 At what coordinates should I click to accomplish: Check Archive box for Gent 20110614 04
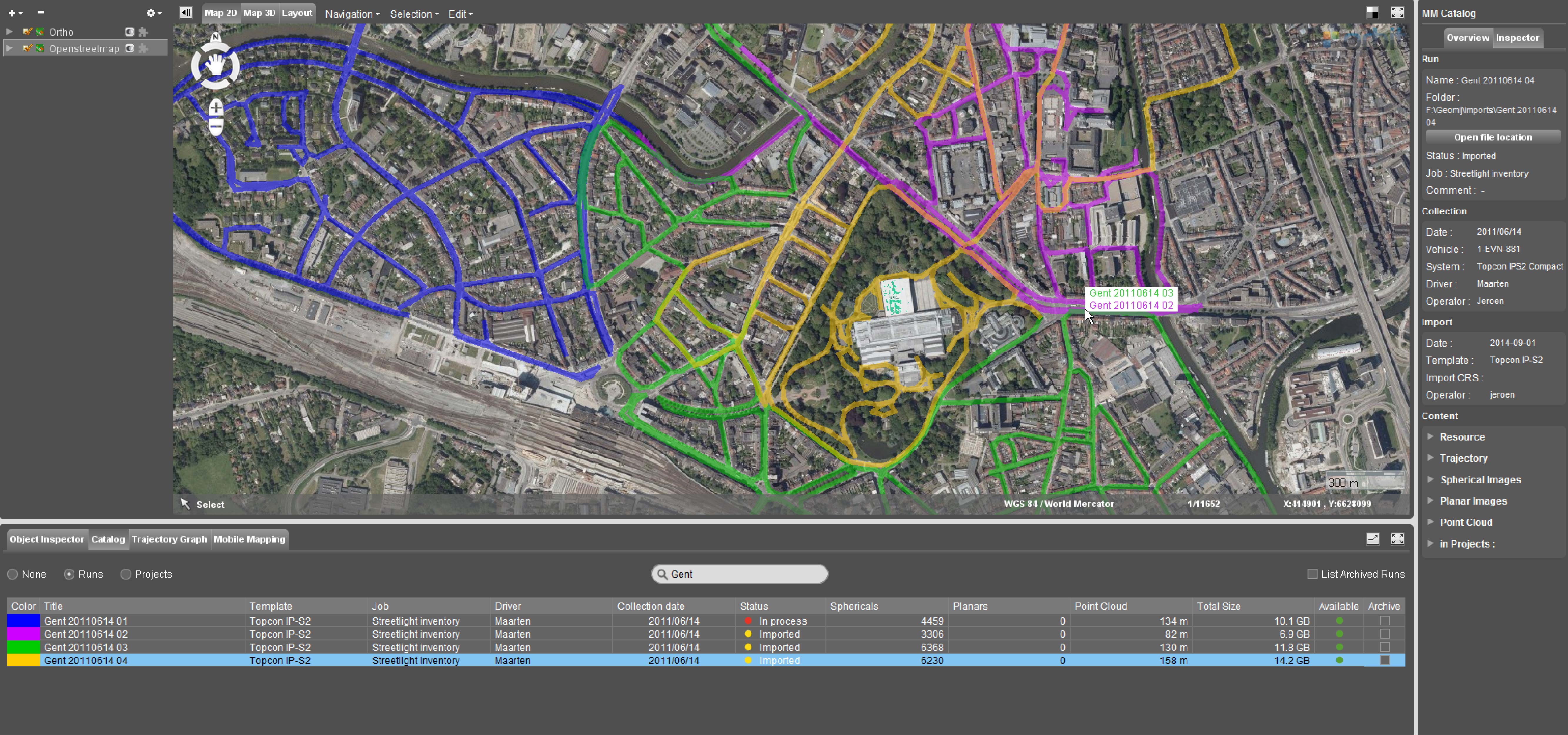point(1385,660)
